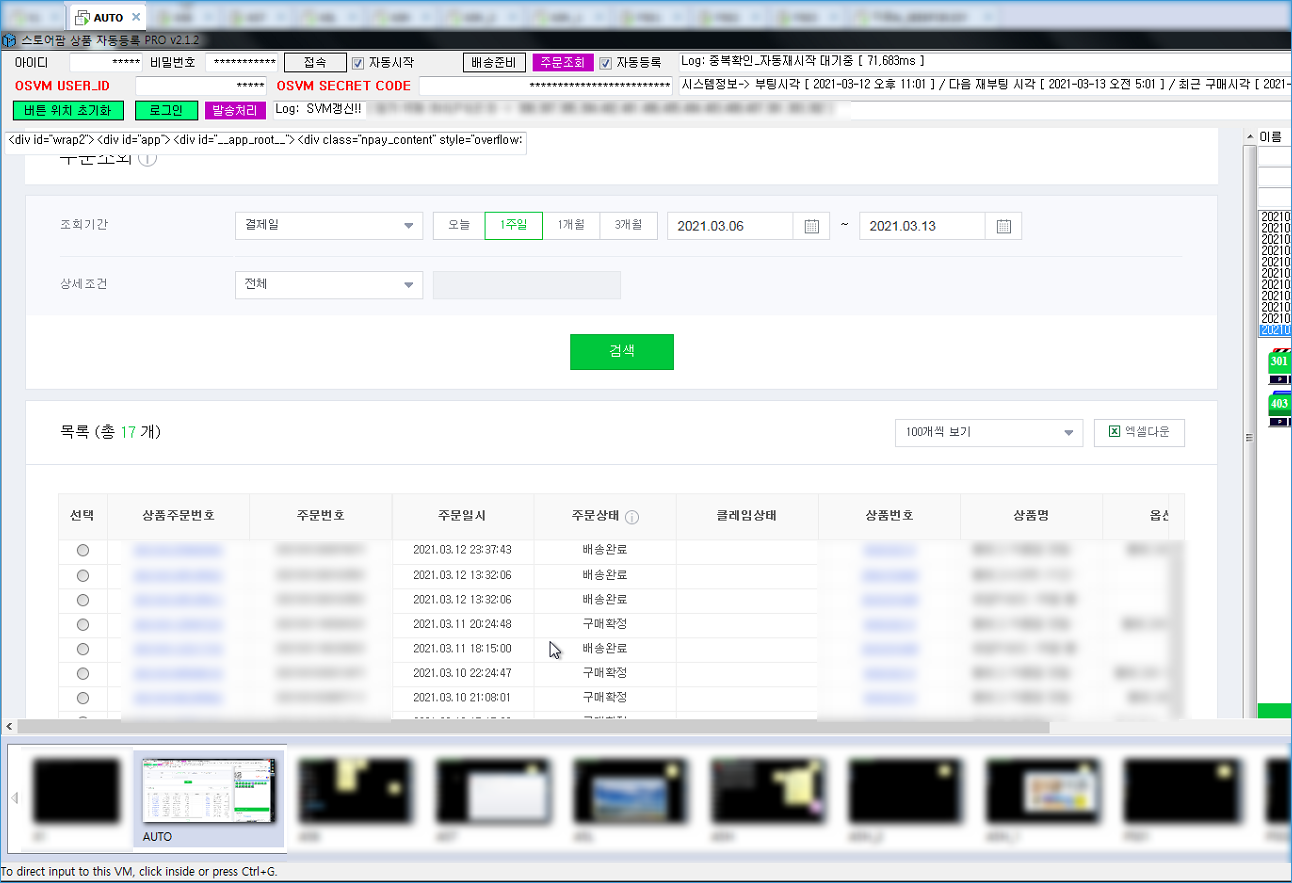Select radio for order 2021.03.11 20:24:48

pyautogui.click(x=83, y=624)
